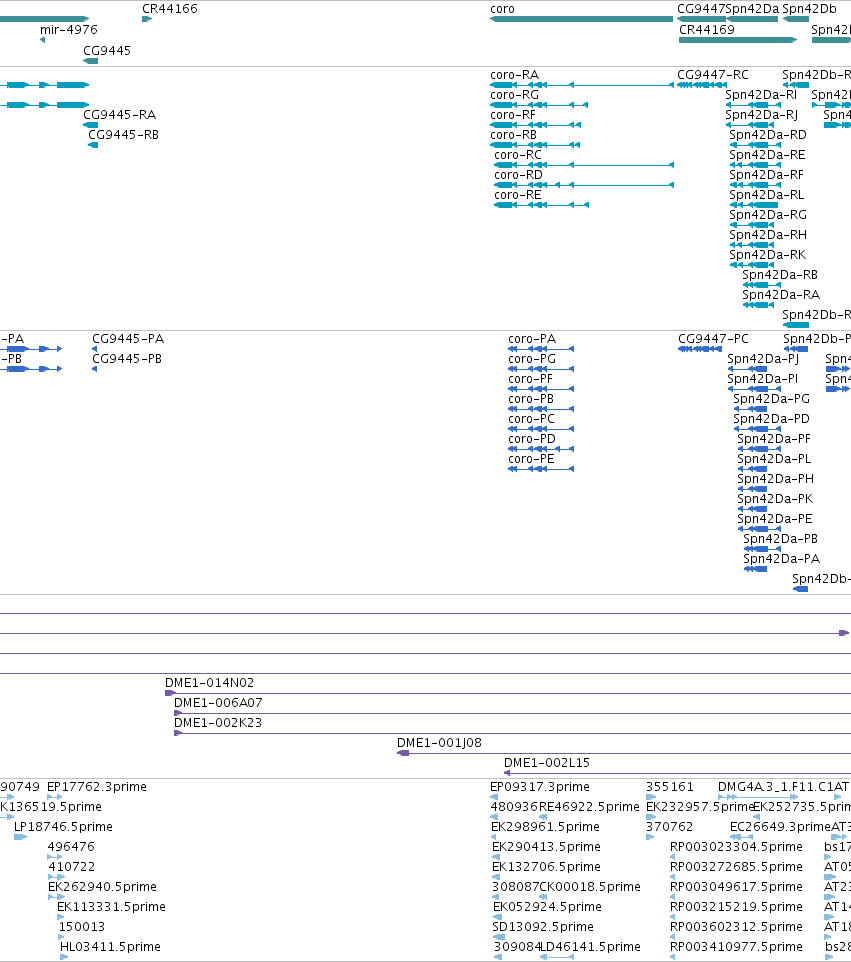Select the mir-4976 gene label
The width and height of the screenshot is (851, 962).
69,29
